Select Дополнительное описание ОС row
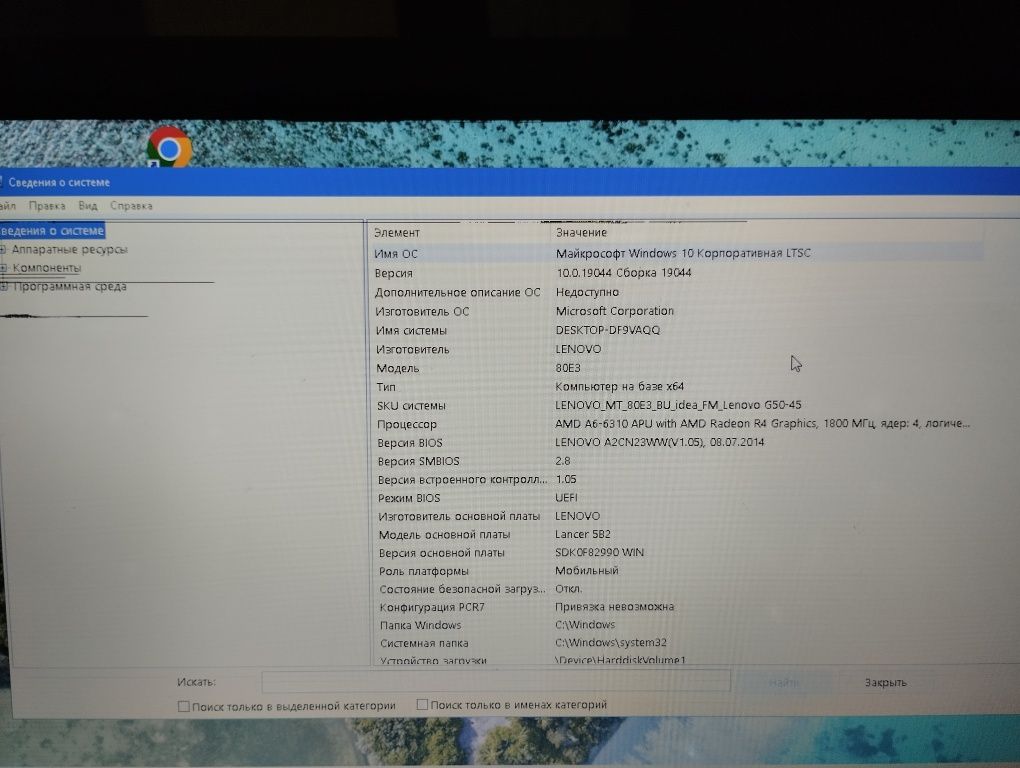The image size is (1020, 768). pos(677,292)
